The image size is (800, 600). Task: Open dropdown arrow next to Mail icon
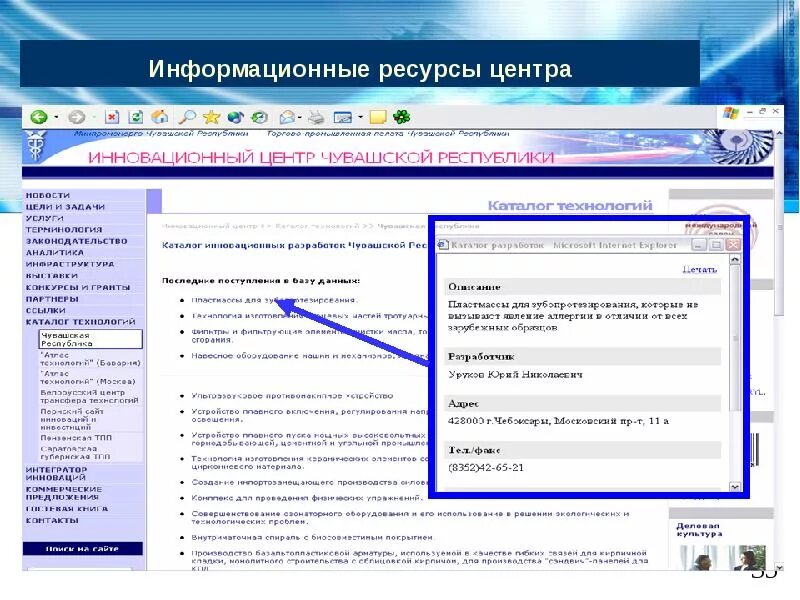pos(300,117)
